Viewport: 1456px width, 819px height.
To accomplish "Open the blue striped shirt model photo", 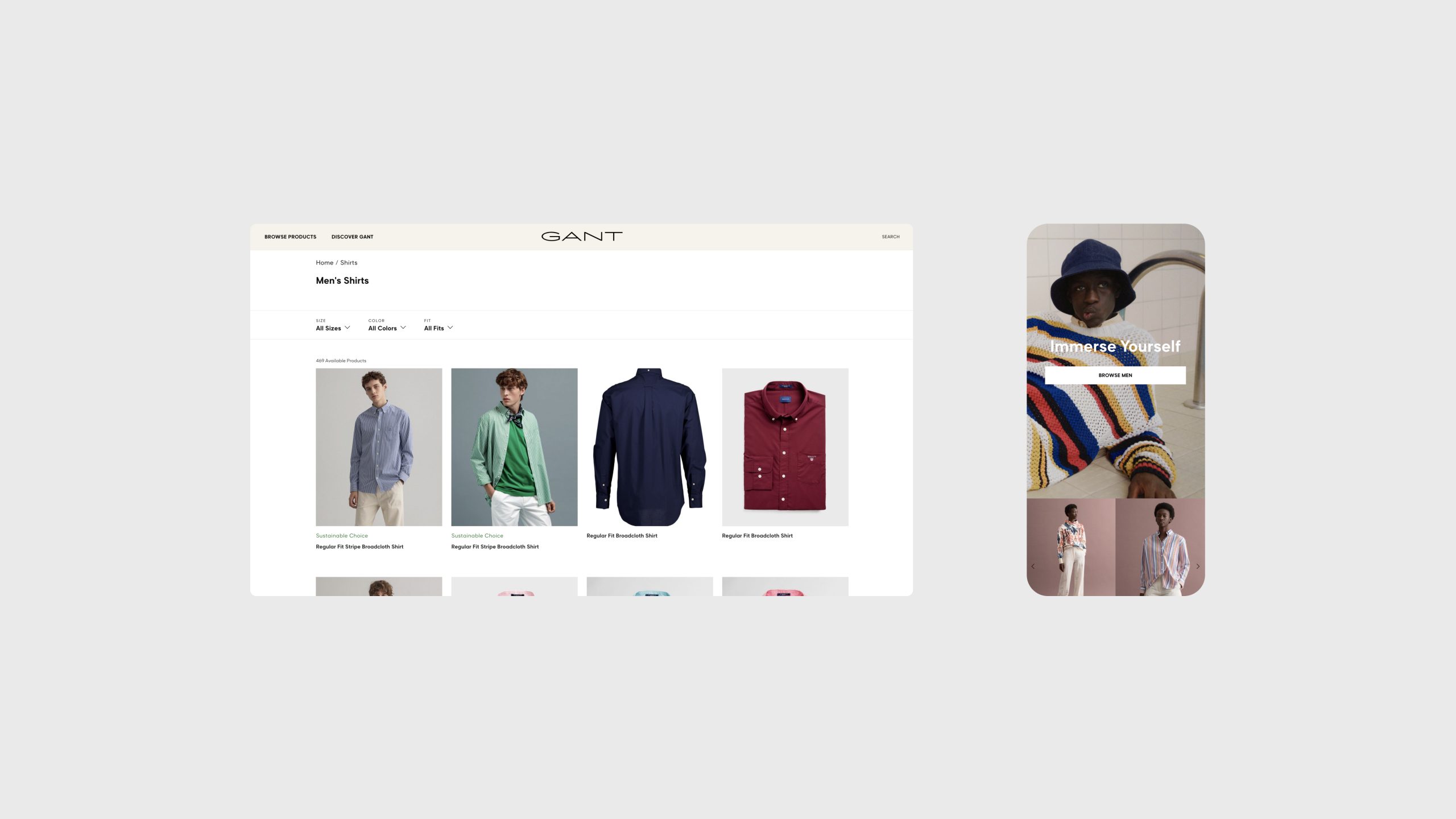I will 379,447.
